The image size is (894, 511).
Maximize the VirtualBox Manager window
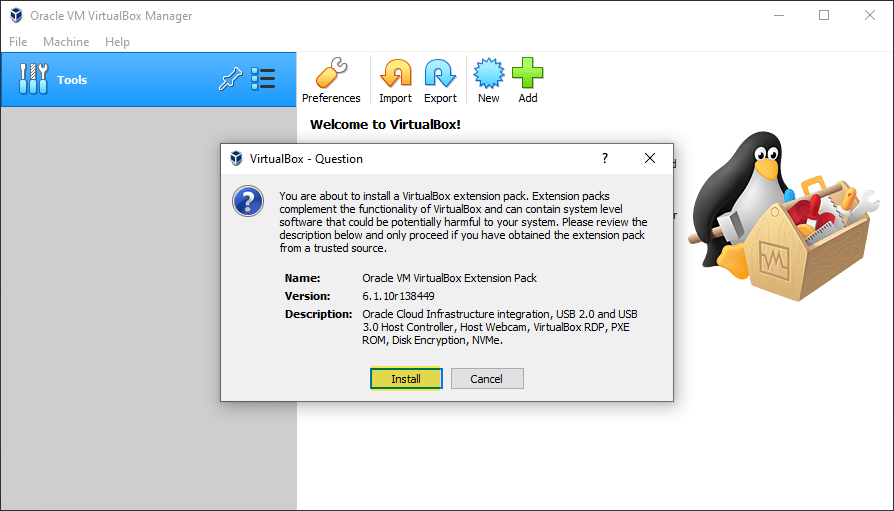(x=824, y=15)
